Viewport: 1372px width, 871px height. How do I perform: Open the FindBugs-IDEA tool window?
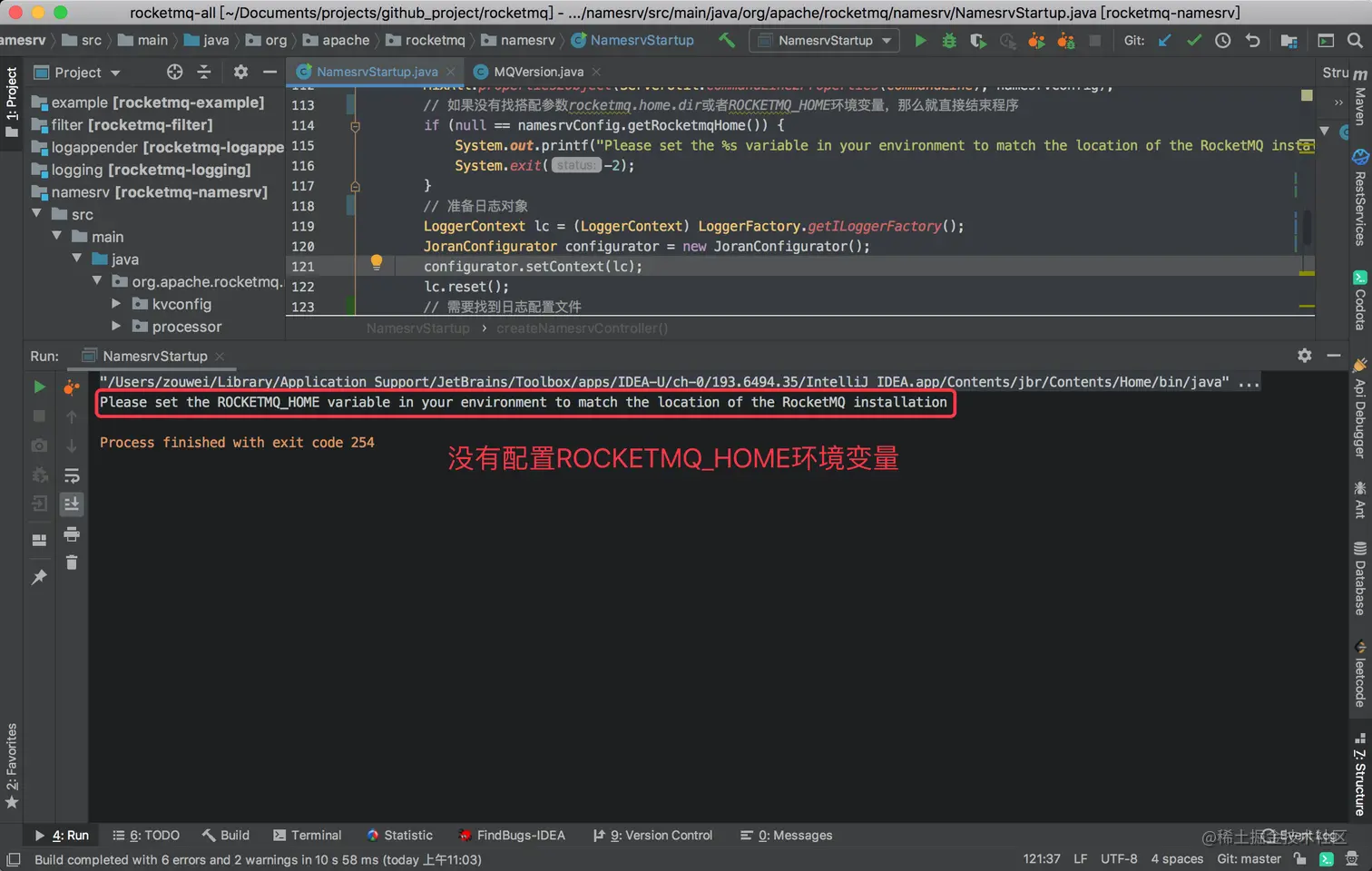pos(512,836)
